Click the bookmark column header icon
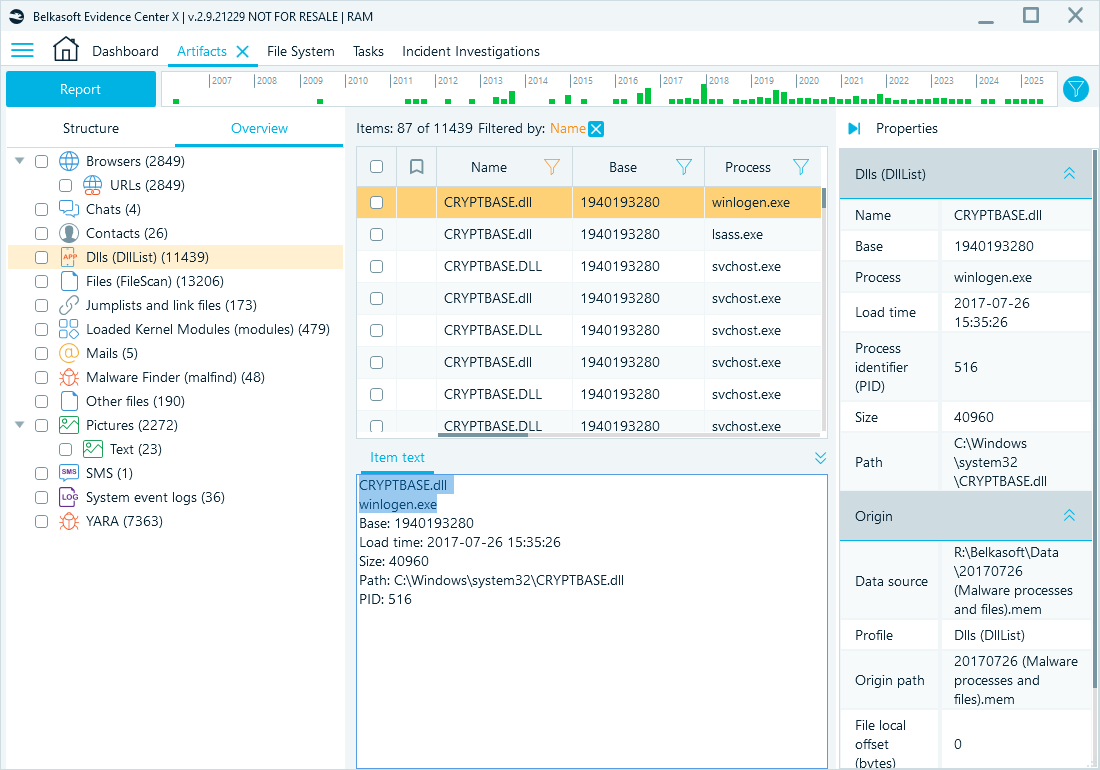 (x=416, y=166)
